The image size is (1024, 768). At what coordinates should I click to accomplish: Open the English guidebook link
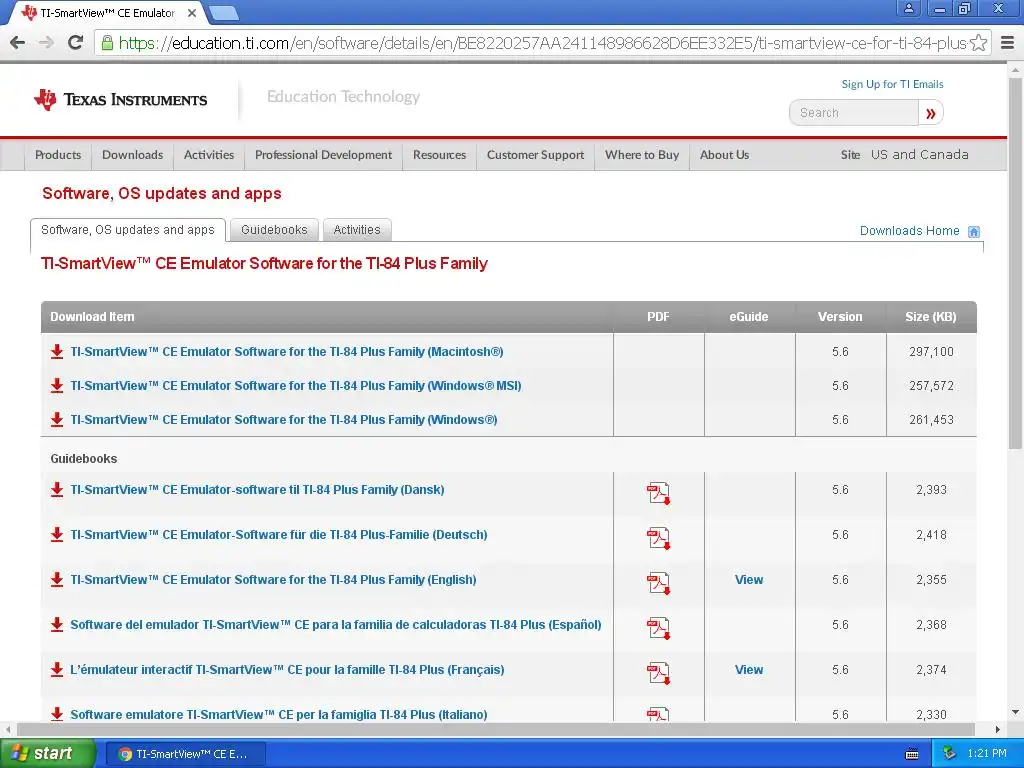point(273,579)
